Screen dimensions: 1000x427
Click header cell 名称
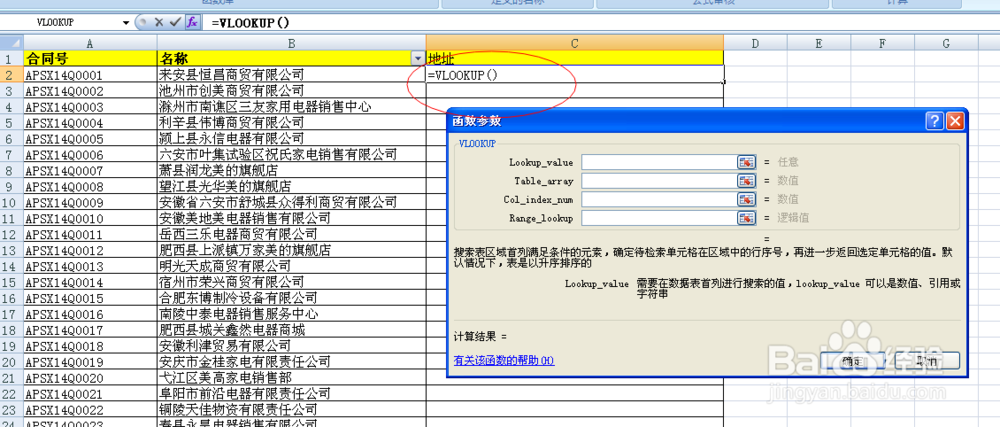coord(291,59)
